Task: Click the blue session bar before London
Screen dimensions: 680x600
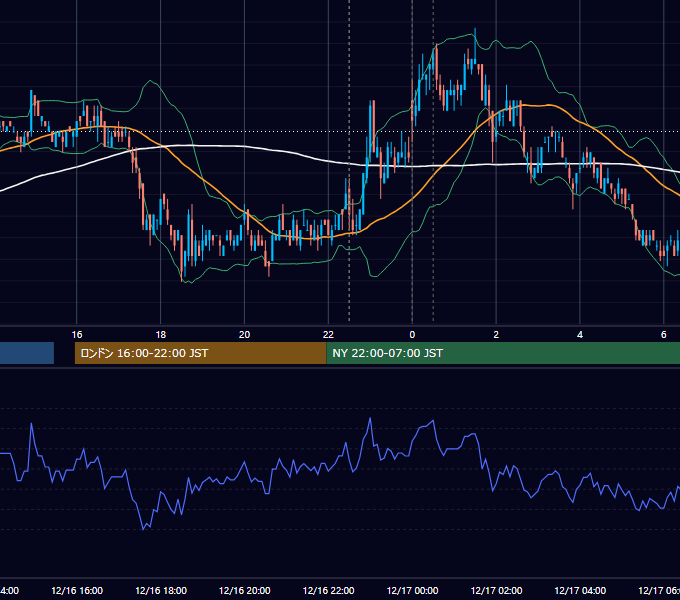Action: [27, 353]
